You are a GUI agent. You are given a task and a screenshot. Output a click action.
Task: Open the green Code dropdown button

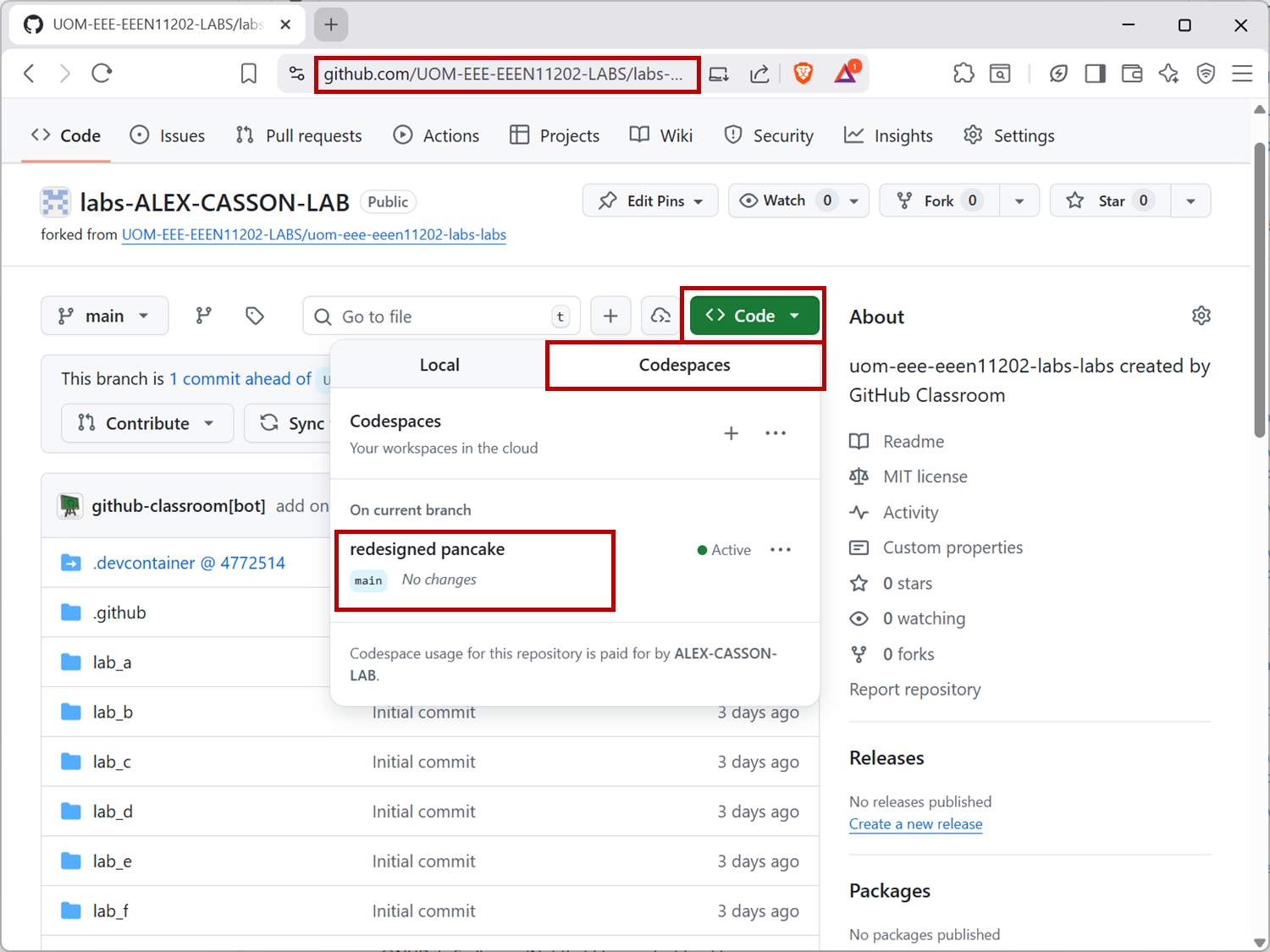754,316
